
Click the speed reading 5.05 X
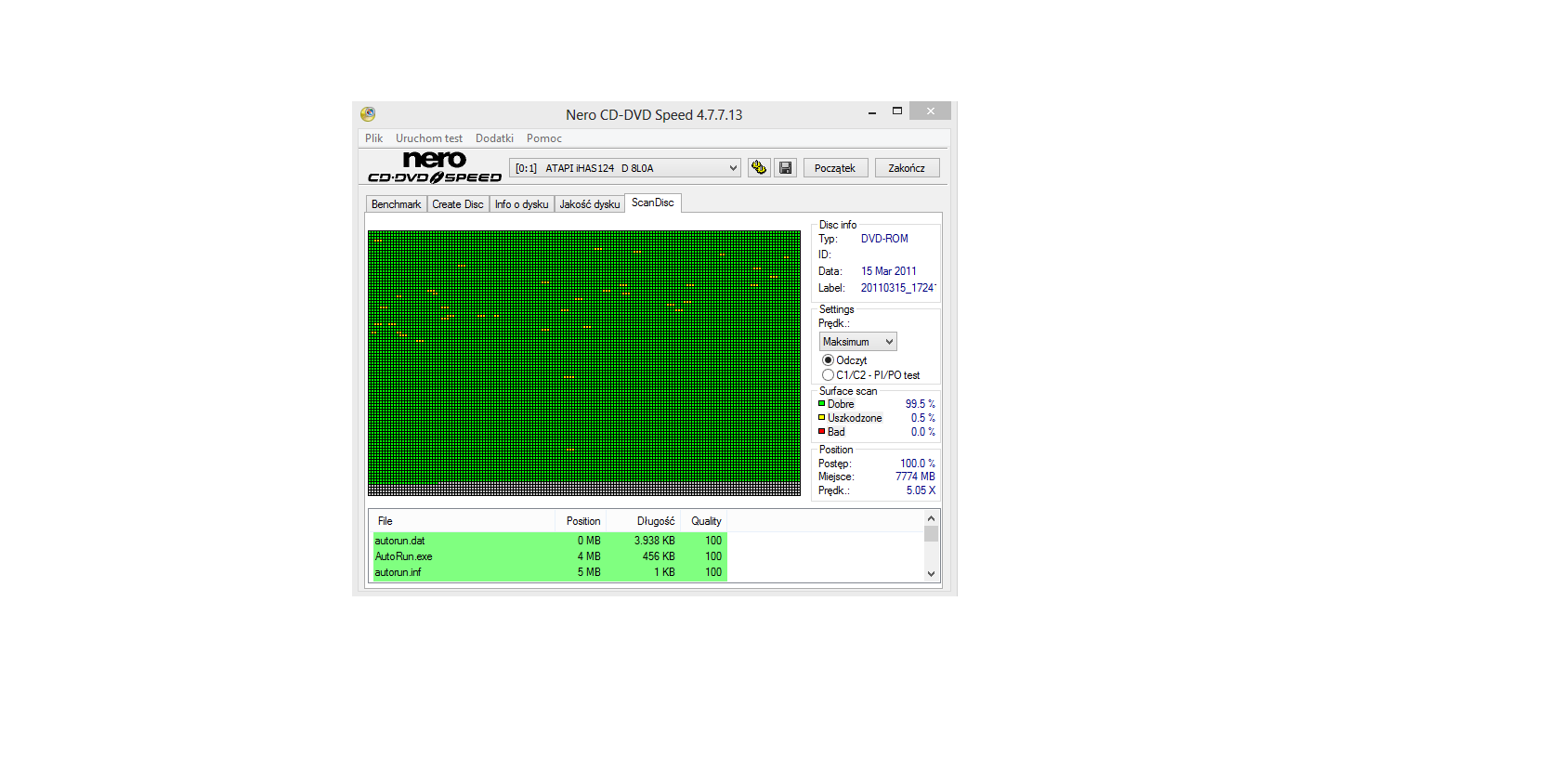pyautogui.click(x=921, y=490)
